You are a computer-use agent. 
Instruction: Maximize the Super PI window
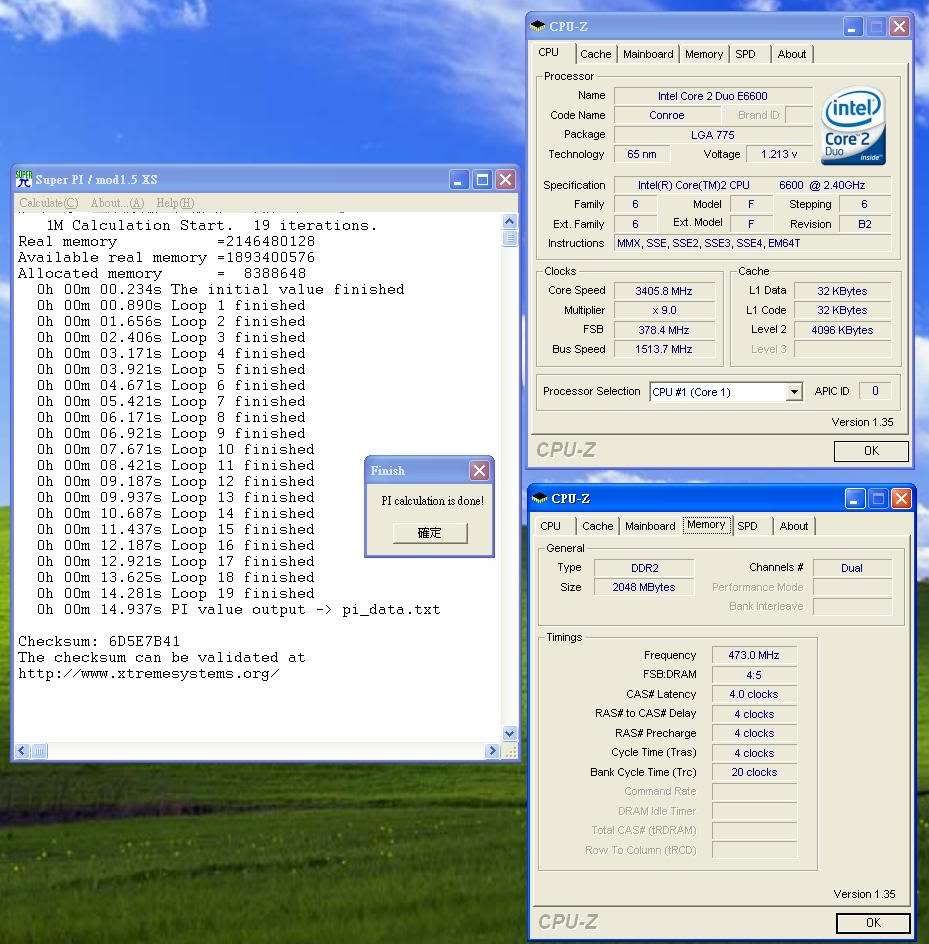coord(482,179)
